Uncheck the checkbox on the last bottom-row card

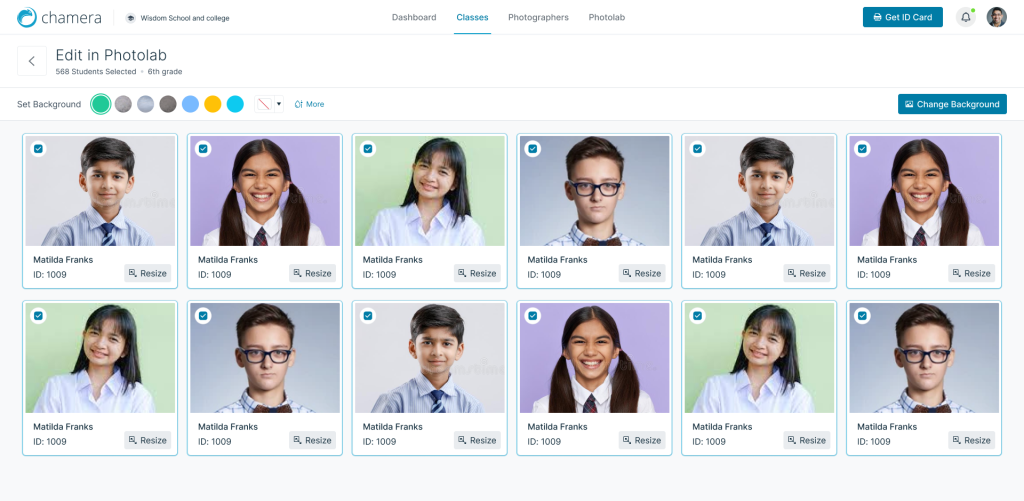pyautogui.click(x=862, y=316)
